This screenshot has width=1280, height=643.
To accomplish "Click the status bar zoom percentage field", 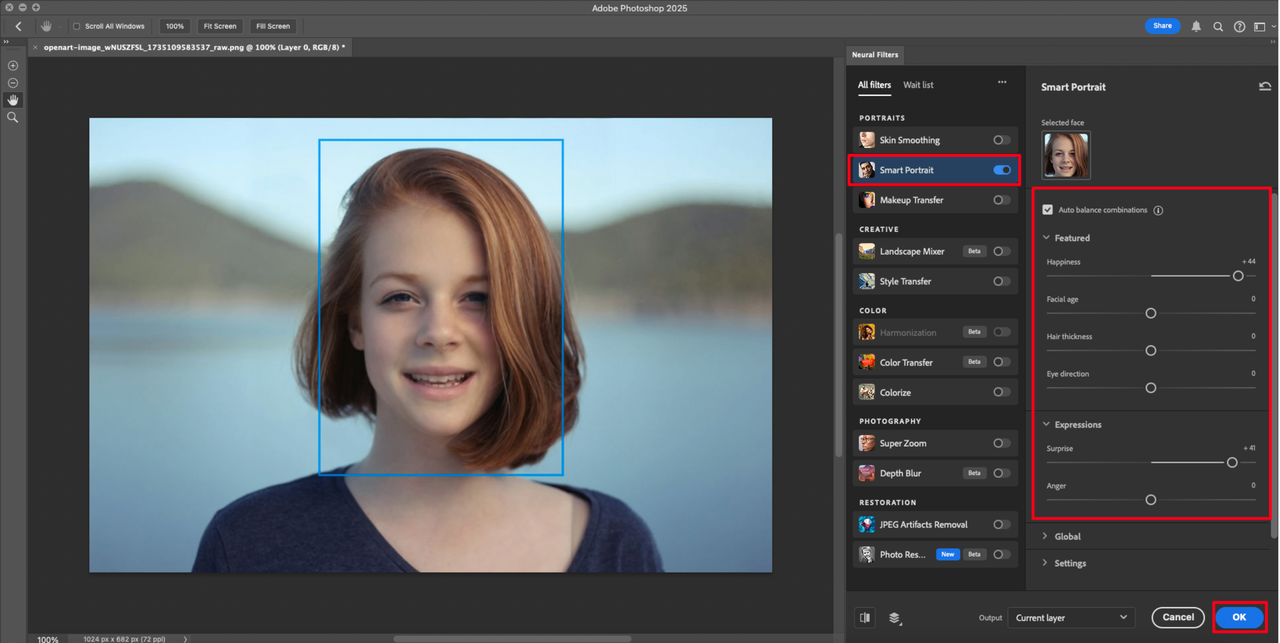I will pyautogui.click(x=47, y=639).
